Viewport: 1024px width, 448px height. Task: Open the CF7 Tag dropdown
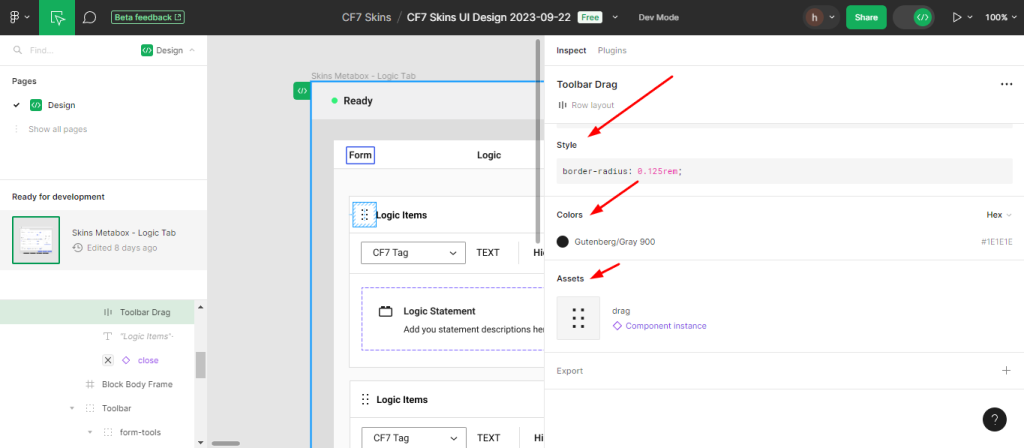pyautogui.click(x=413, y=253)
